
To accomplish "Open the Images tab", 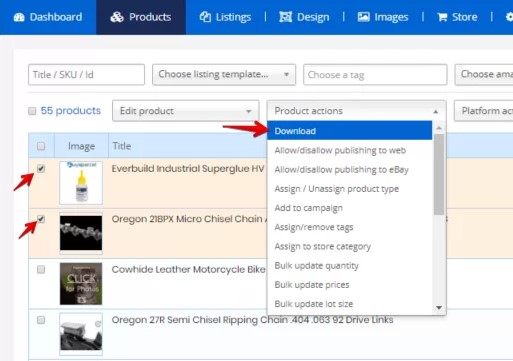I will (383, 17).
